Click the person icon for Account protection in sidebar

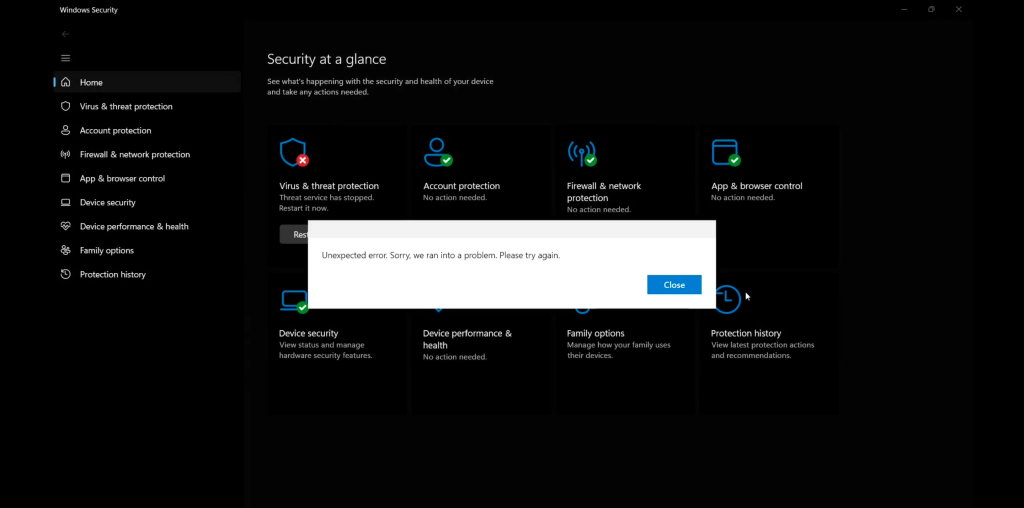65,130
